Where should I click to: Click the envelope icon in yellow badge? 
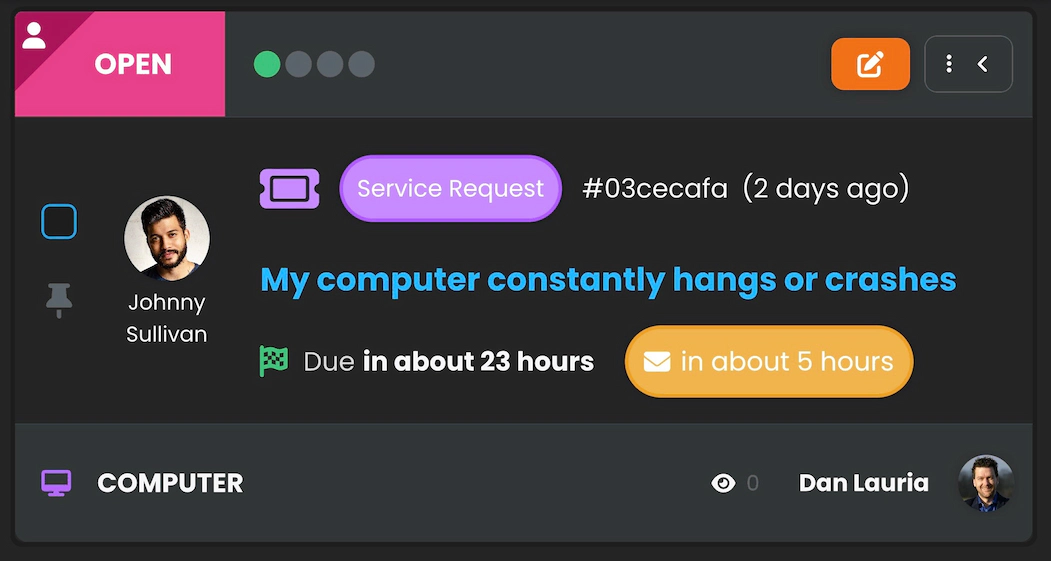click(657, 361)
